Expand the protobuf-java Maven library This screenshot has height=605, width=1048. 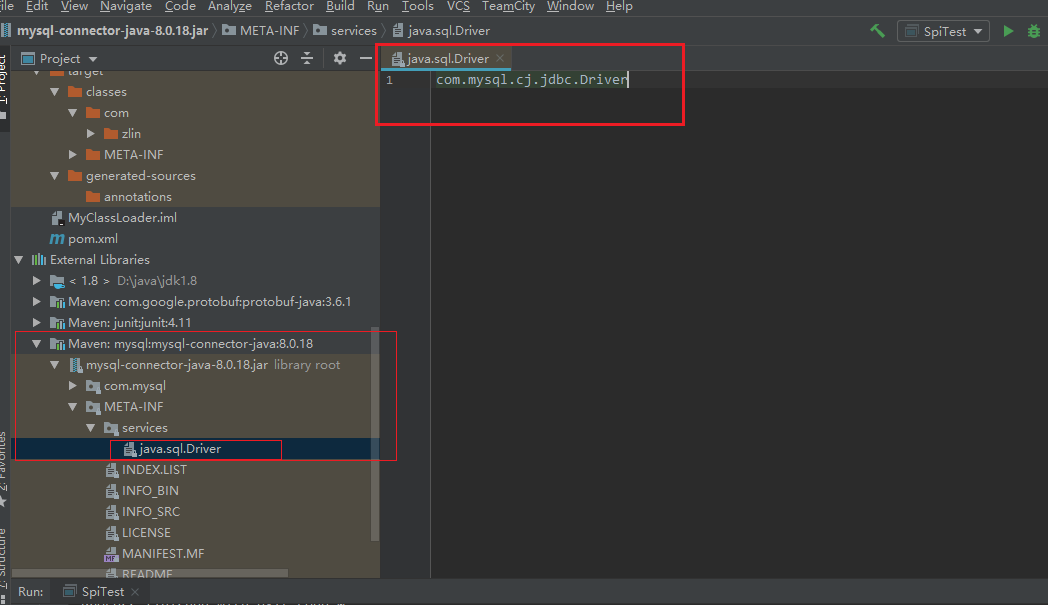(37, 301)
